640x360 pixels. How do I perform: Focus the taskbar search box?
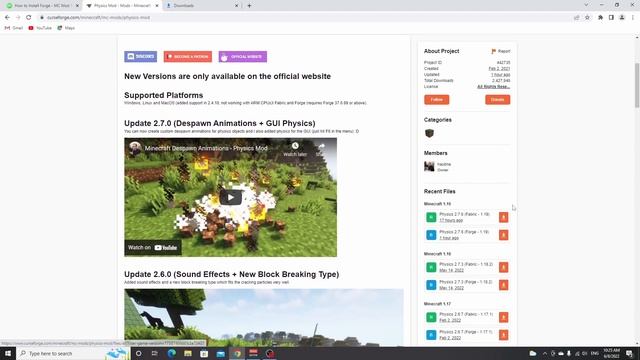click(x=73, y=353)
